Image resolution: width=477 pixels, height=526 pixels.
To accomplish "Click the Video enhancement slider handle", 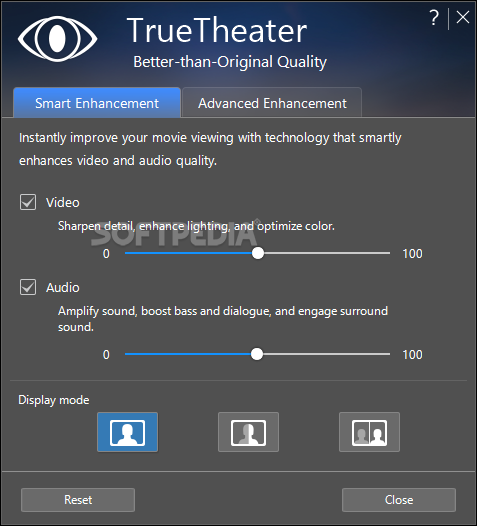I will coord(258,253).
